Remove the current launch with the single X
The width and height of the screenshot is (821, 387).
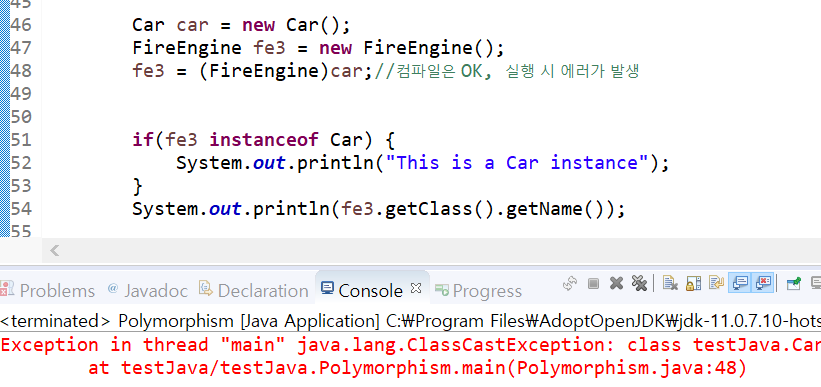point(616,283)
